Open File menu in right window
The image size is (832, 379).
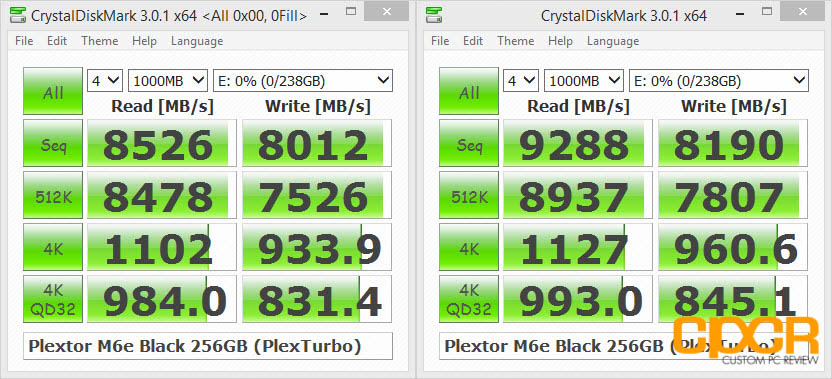440,41
